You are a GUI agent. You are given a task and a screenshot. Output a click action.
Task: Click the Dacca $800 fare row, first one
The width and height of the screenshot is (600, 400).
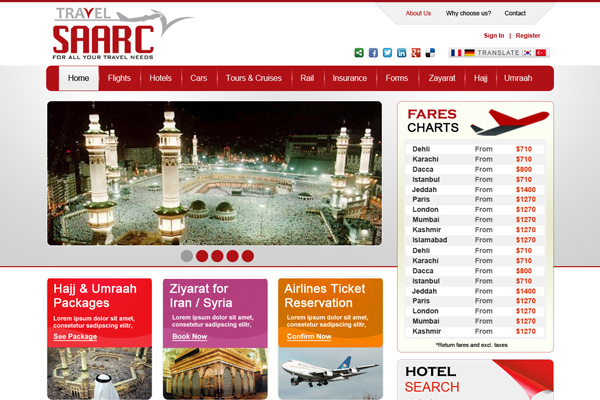point(475,169)
